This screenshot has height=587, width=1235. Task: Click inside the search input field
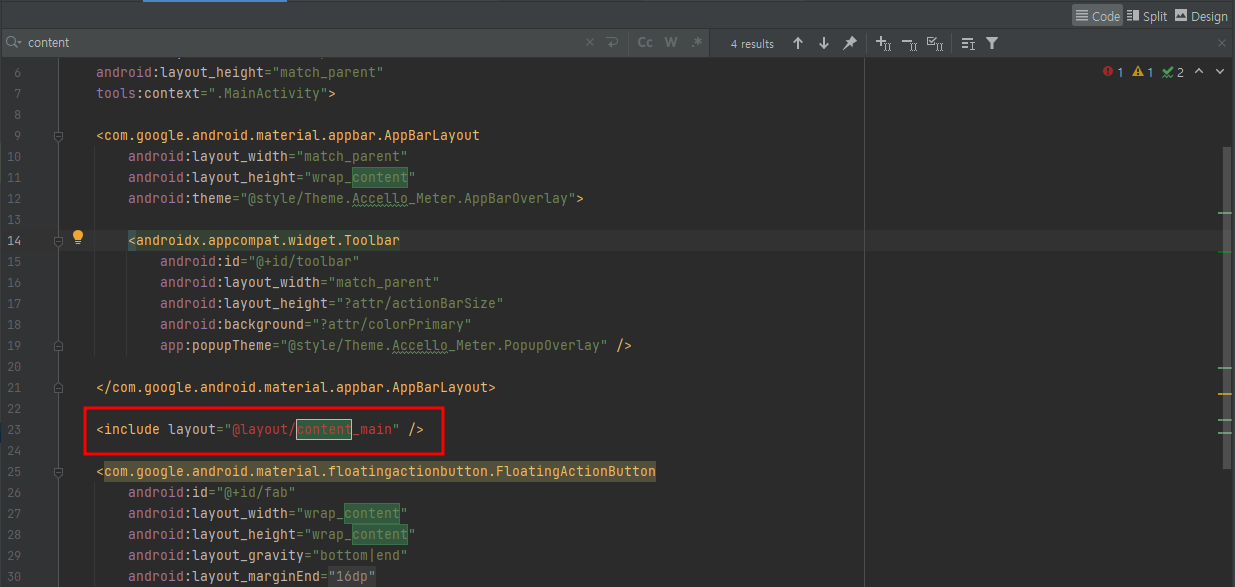pyautogui.click(x=200, y=43)
